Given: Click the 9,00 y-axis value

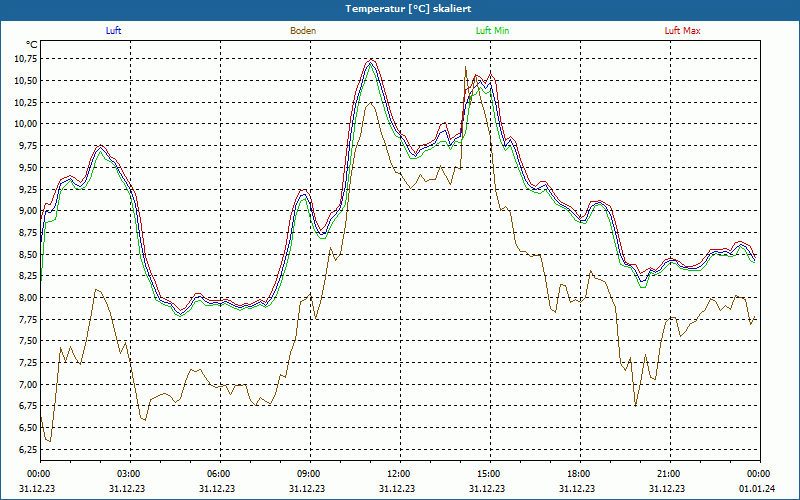Looking at the screenshot, I should tap(29, 211).
